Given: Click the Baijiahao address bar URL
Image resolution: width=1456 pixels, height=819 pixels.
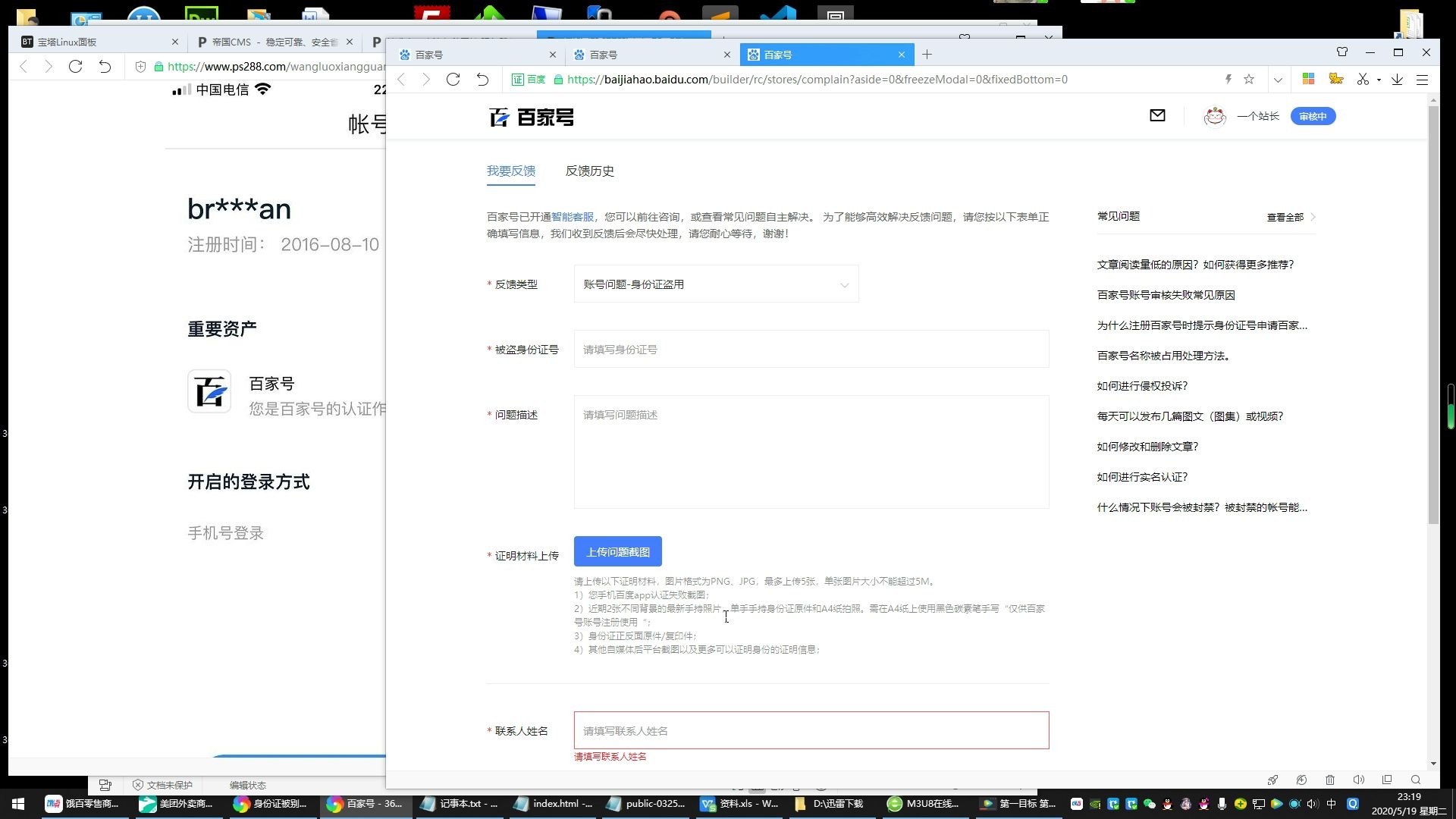Looking at the screenshot, I should click(817, 80).
